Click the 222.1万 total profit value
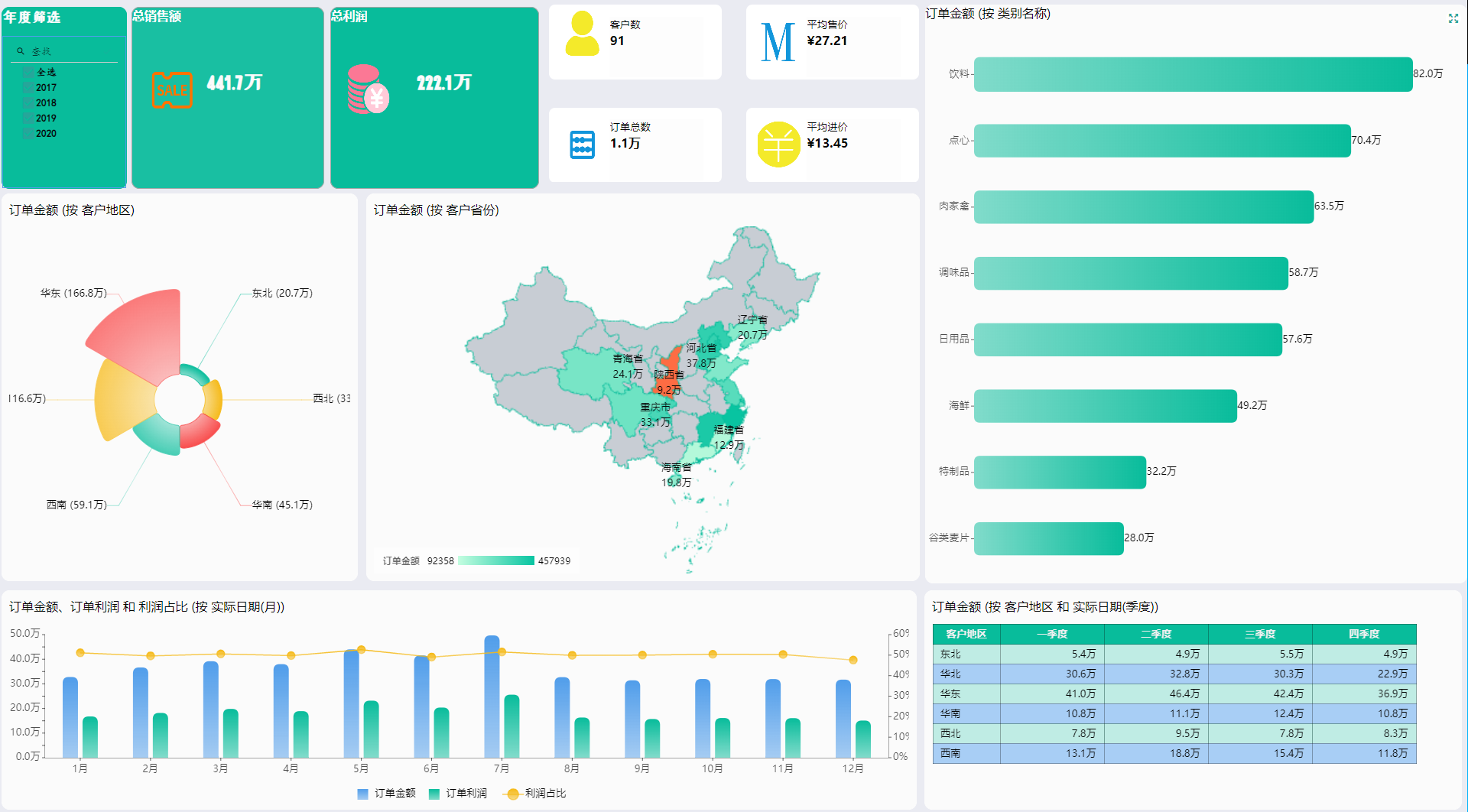This screenshot has height=812, width=1468. click(443, 83)
